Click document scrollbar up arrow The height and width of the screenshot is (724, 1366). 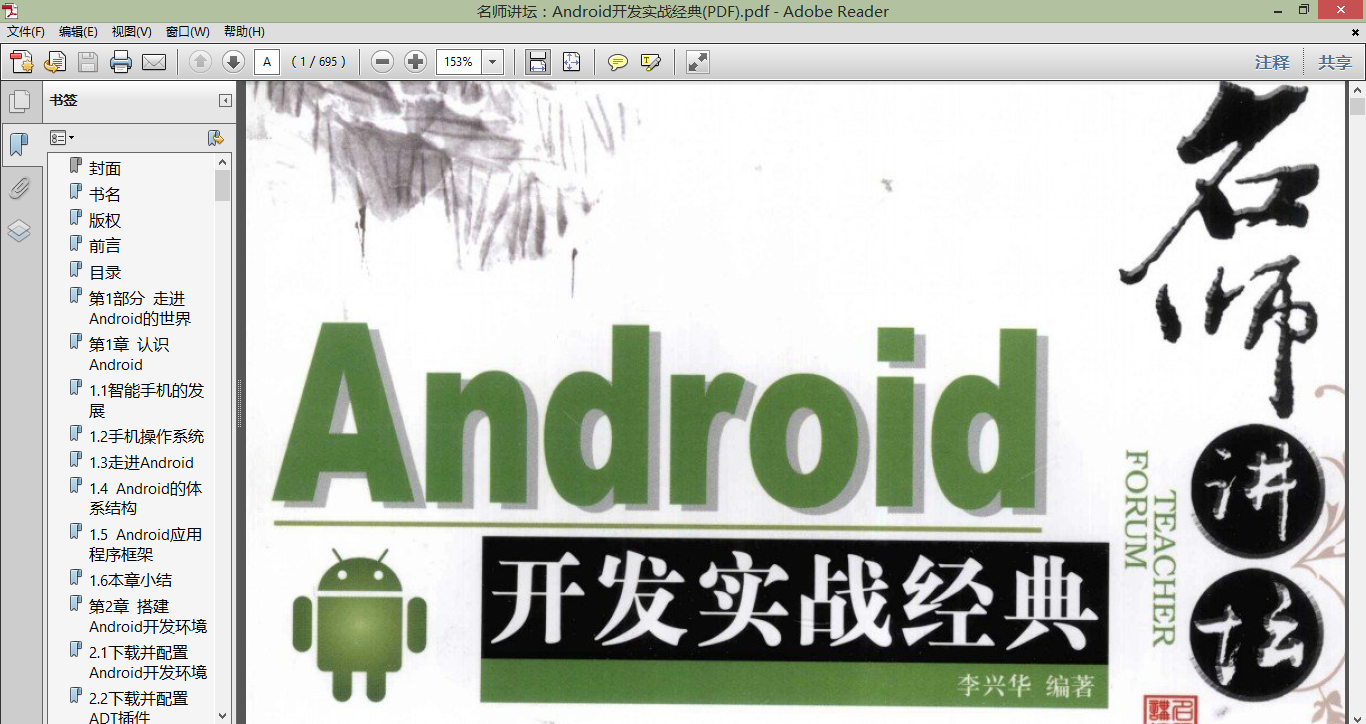tap(1357, 90)
